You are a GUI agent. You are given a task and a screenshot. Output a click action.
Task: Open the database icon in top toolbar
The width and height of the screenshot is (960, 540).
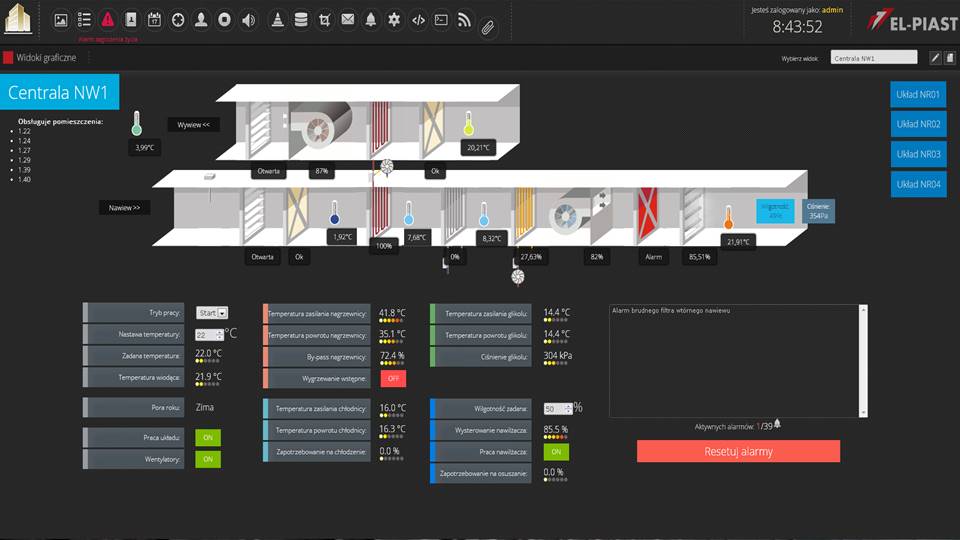point(301,19)
